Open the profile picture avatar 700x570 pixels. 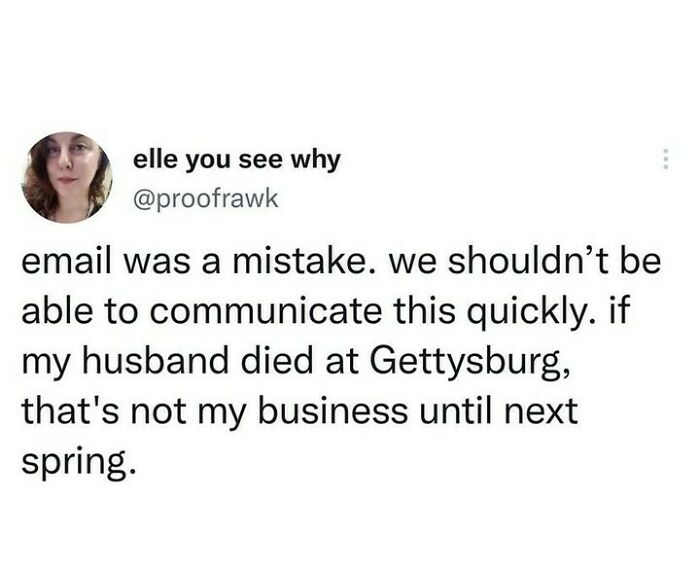coord(67,178)
